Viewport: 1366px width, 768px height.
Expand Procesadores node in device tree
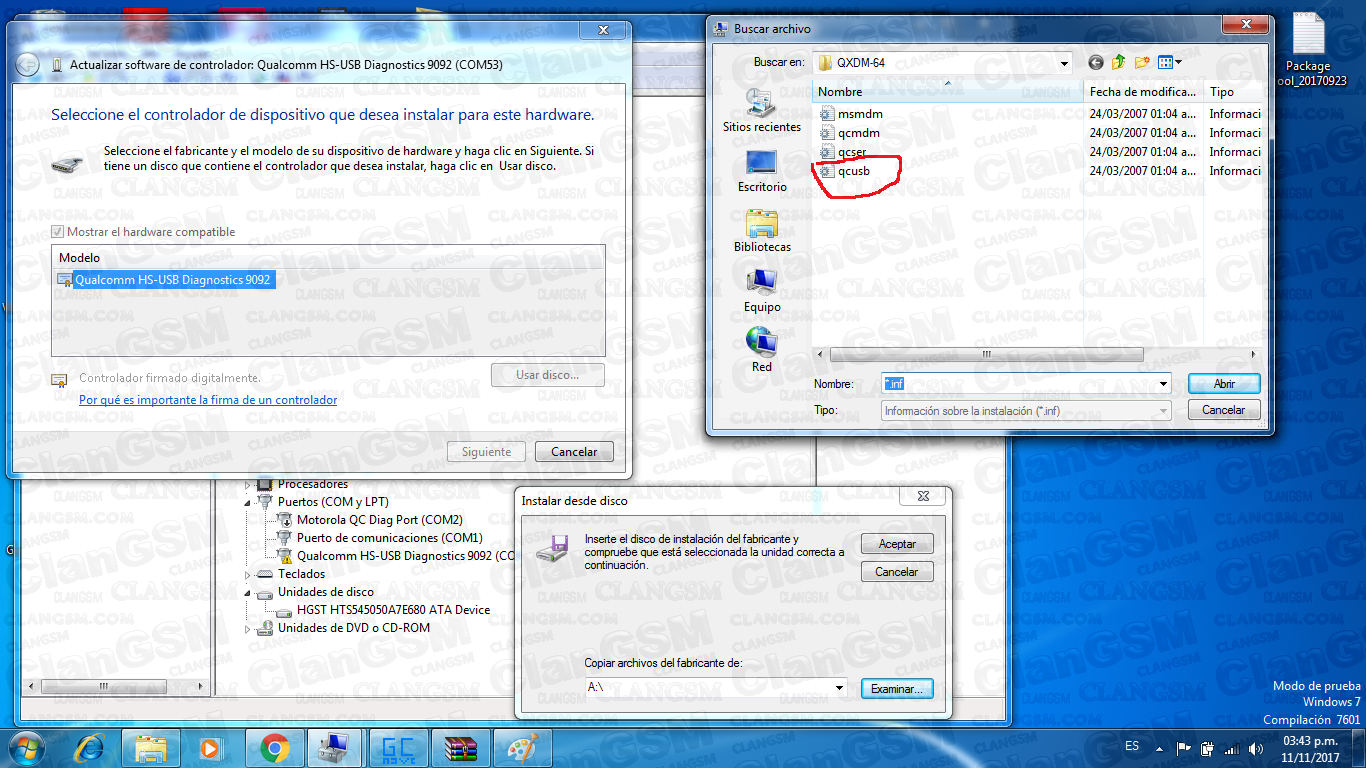click(249, 485)
